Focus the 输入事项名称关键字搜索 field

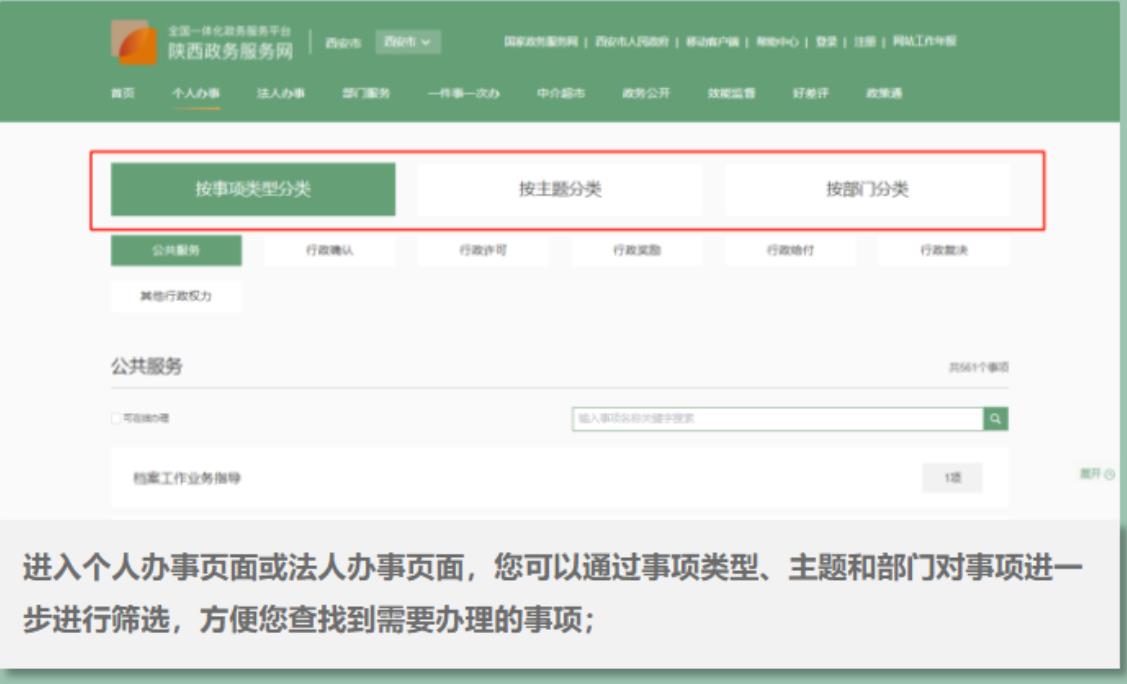(x=778, y=418)
